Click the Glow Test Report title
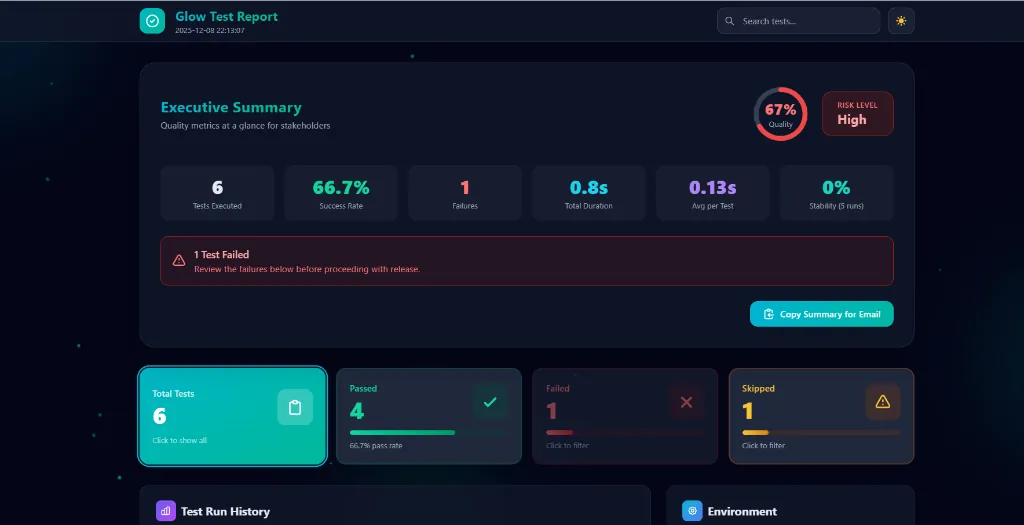Image resolution: width=1024 pixels, height=525 pixels. click(227, 17)
